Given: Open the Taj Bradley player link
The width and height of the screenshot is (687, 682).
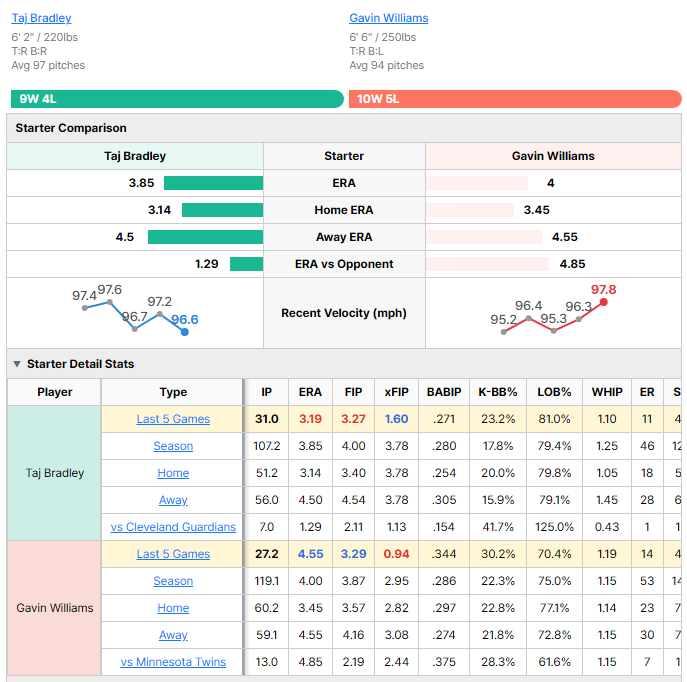Looking at the screenshot, I should [x=41, y=18].
